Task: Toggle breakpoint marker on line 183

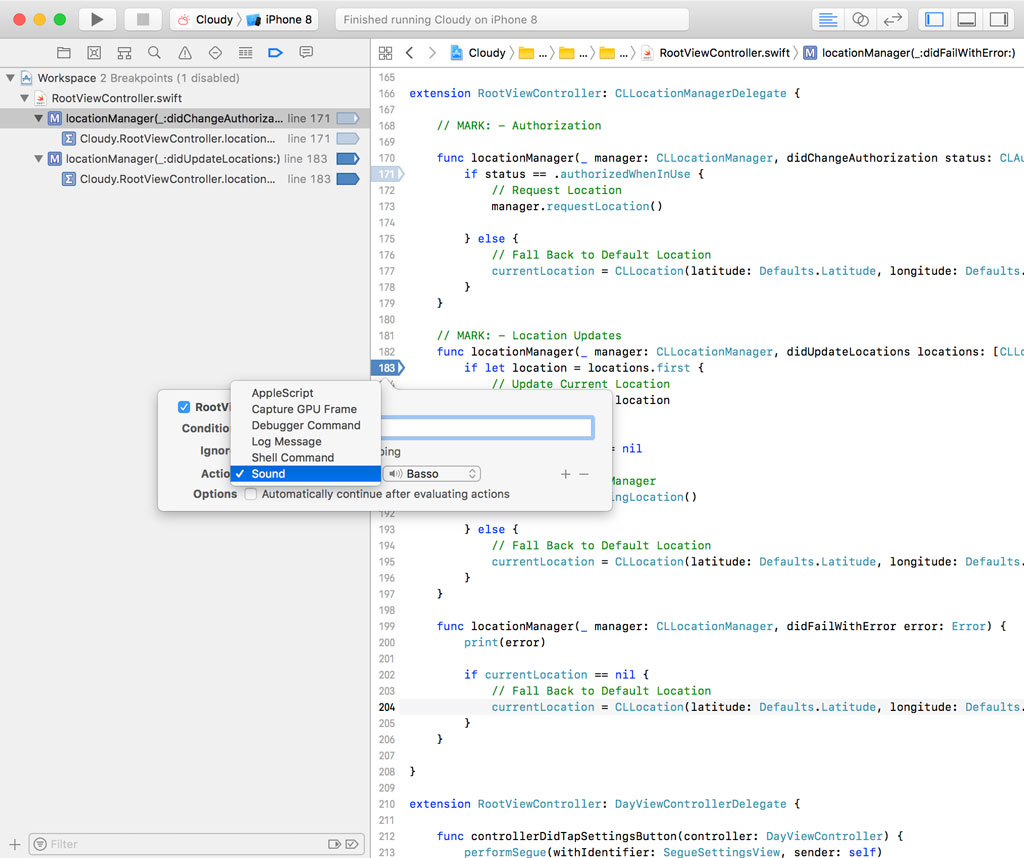Action: [x=388, y=367]
